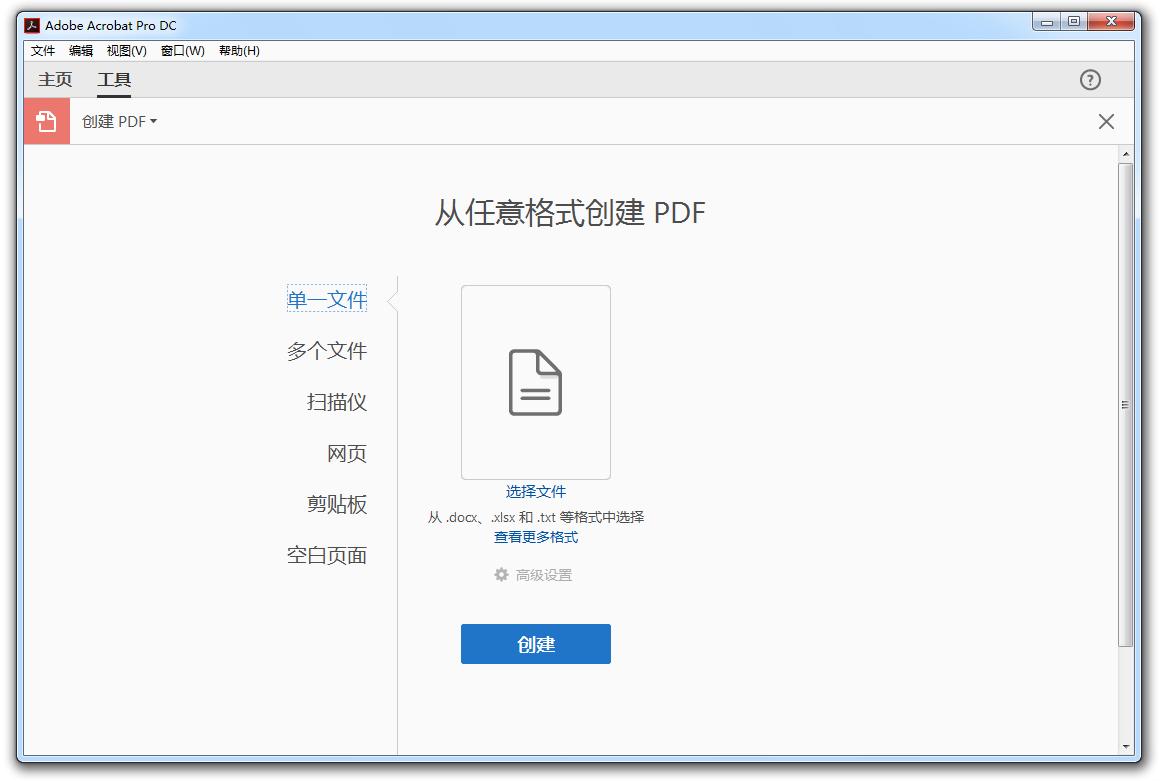Select the 单一文件 option

pyautogui.click(x=327, y=299)
